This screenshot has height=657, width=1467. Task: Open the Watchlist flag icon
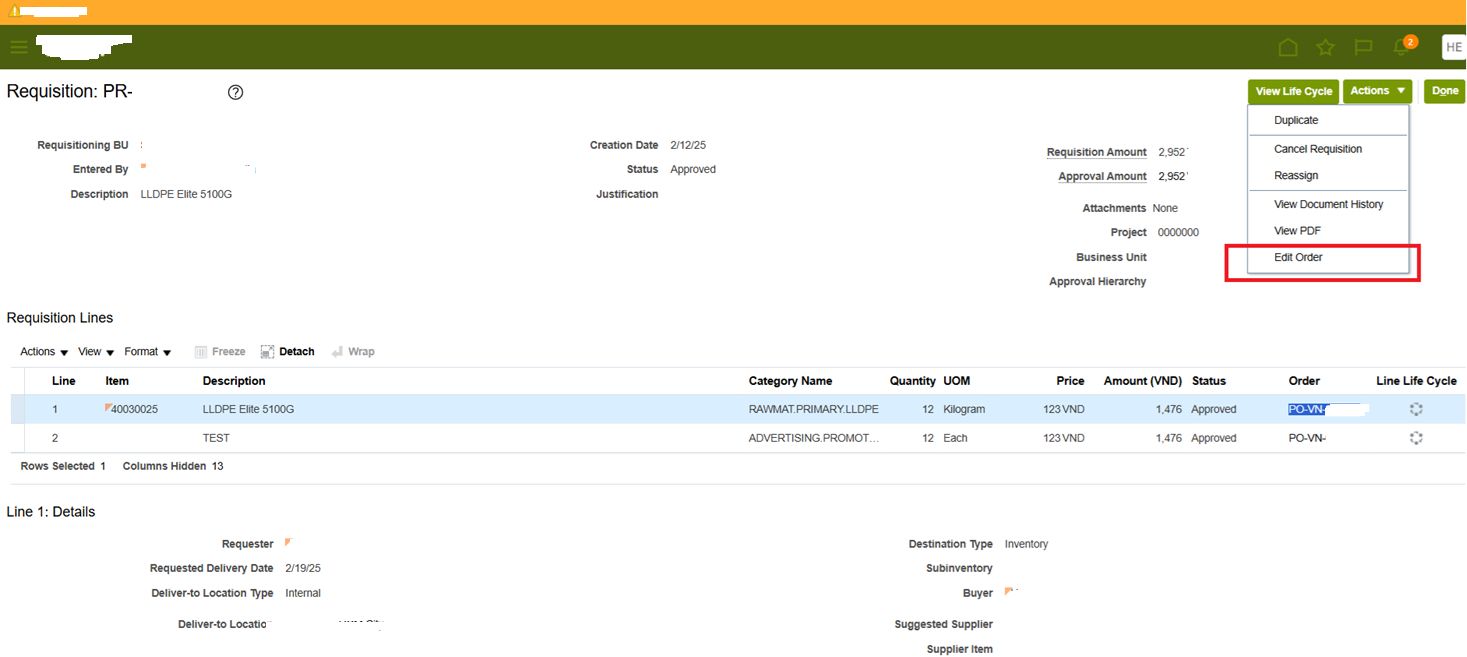point(1362,47)
